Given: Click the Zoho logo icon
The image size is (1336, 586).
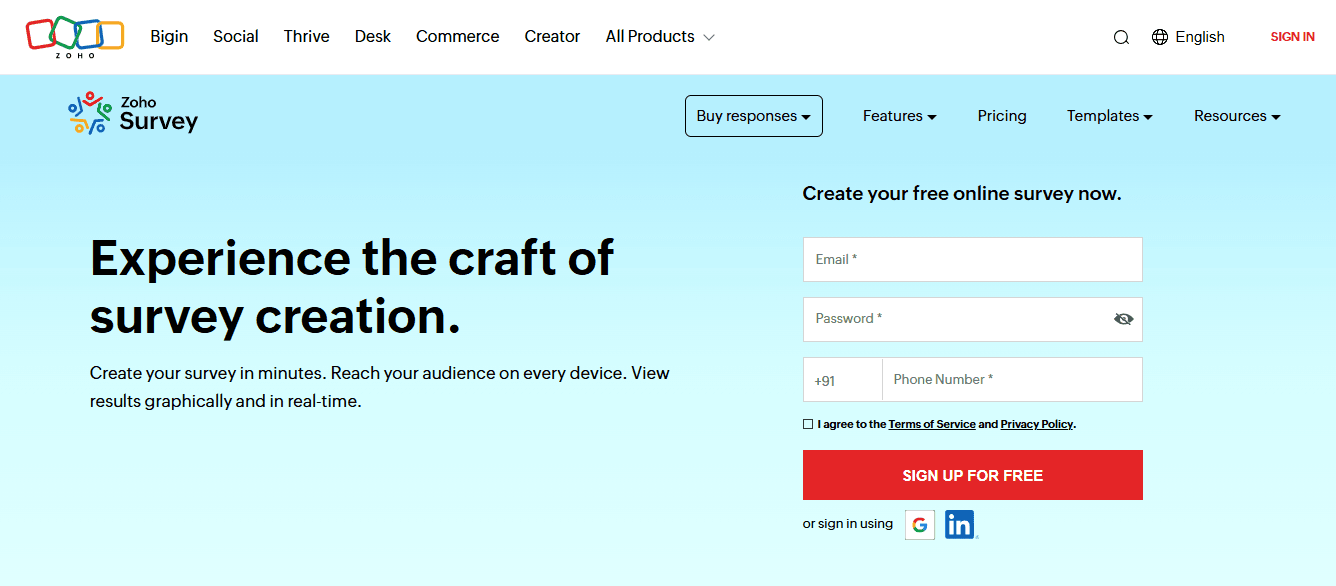Looking at the screenshot, I should coord(75,36).
